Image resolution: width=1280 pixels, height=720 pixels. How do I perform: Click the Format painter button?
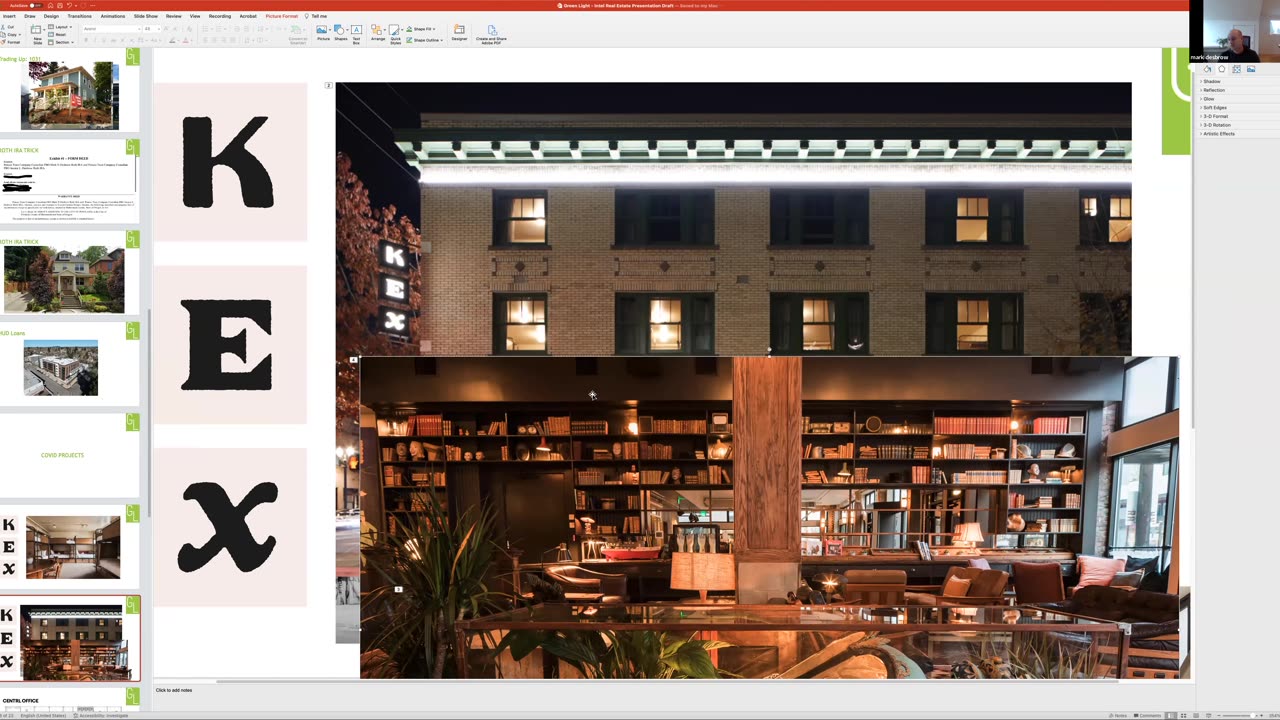(x=10, y=42)
